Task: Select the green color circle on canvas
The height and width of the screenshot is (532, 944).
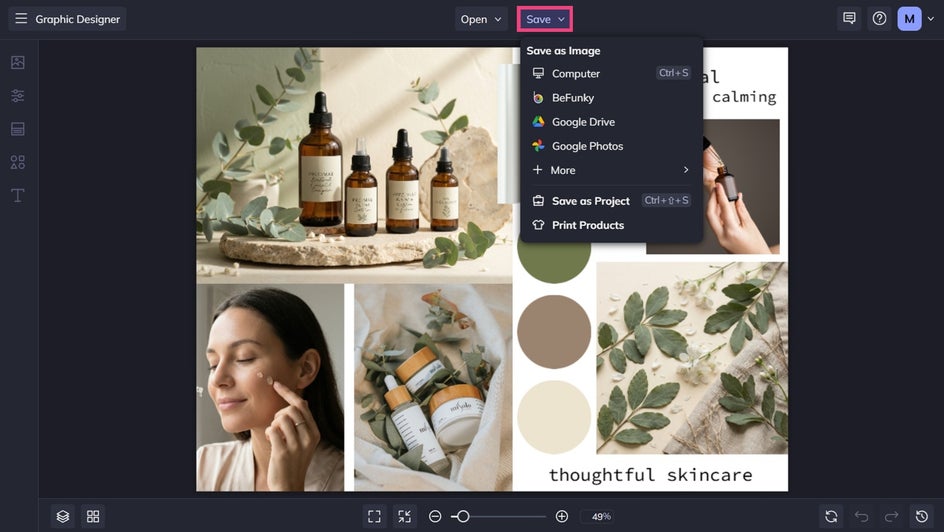Action: point(554,262)
